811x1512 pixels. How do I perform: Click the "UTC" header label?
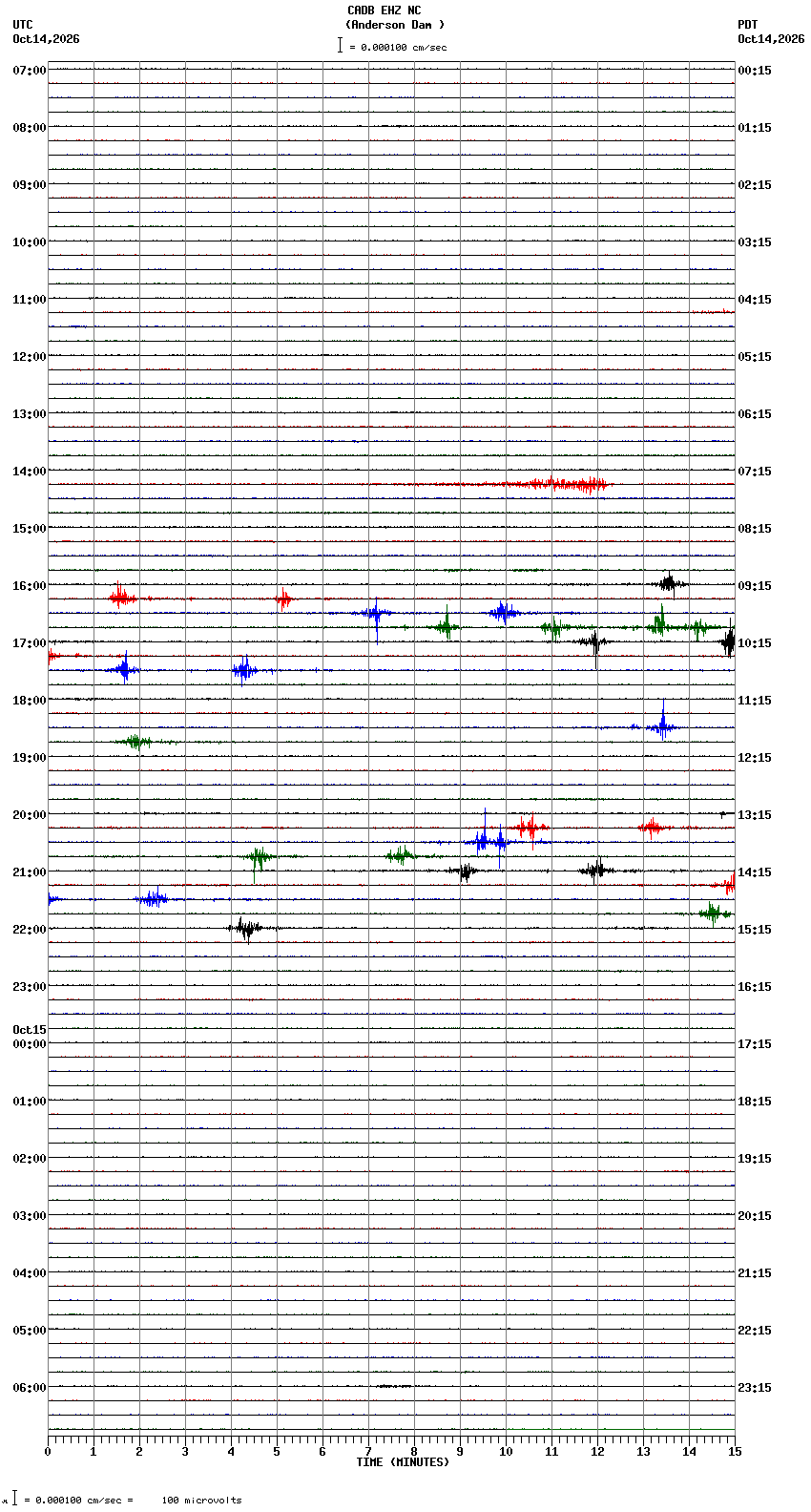point(23,25)
